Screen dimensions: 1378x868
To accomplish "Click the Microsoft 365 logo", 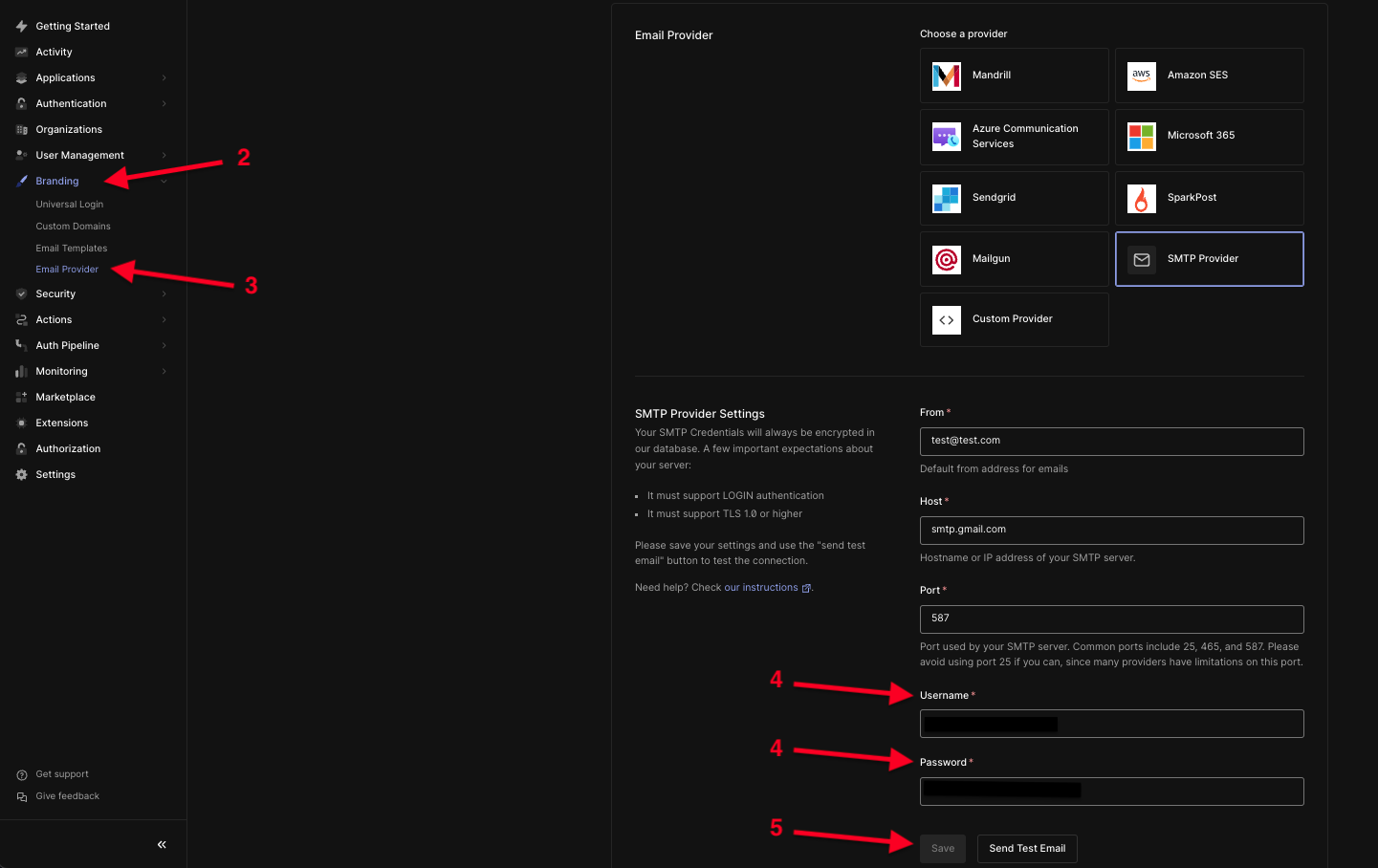I will pos(1142,137).
